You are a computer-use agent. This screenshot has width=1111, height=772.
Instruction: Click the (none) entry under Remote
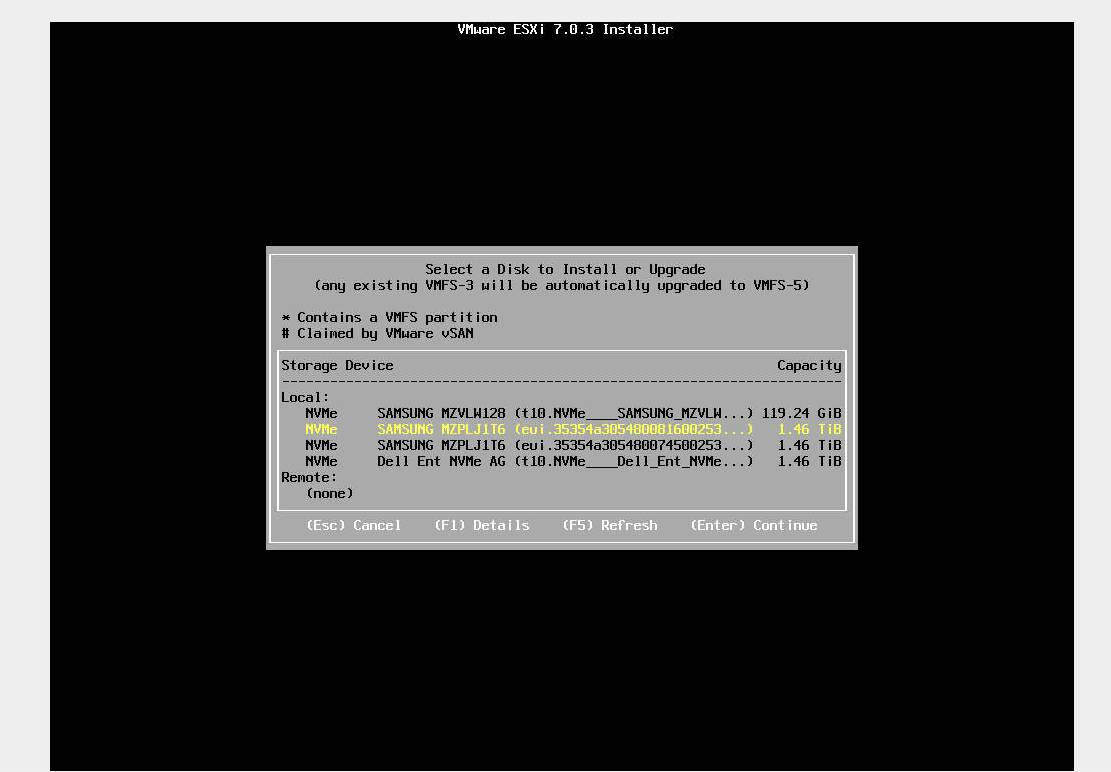[329, 493]
